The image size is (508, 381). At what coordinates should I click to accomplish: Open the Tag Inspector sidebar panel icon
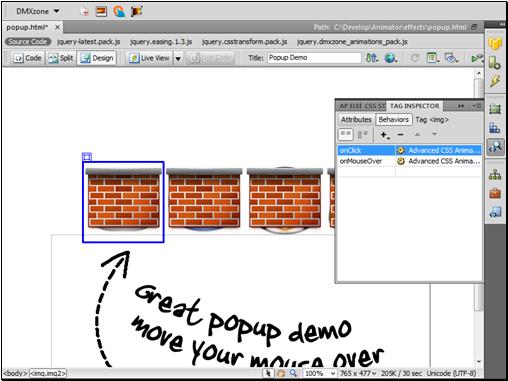495,147
